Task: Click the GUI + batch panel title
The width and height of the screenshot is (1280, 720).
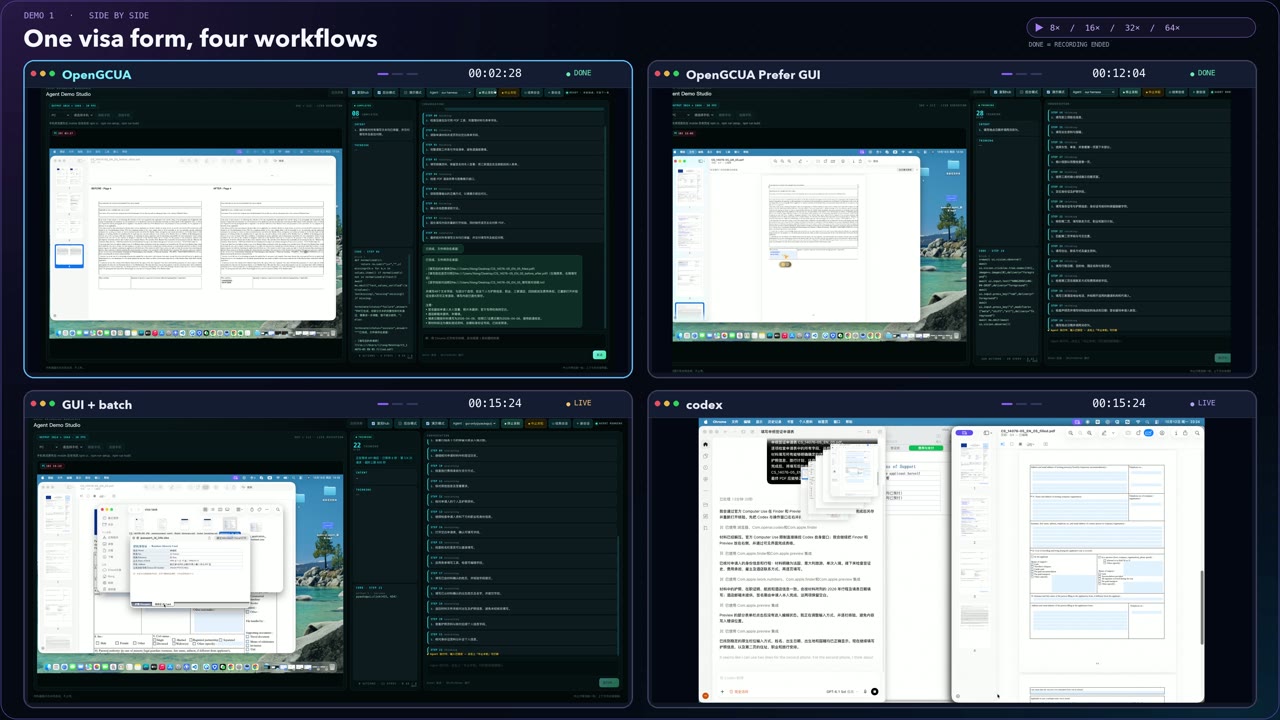Action: (97, 404)
